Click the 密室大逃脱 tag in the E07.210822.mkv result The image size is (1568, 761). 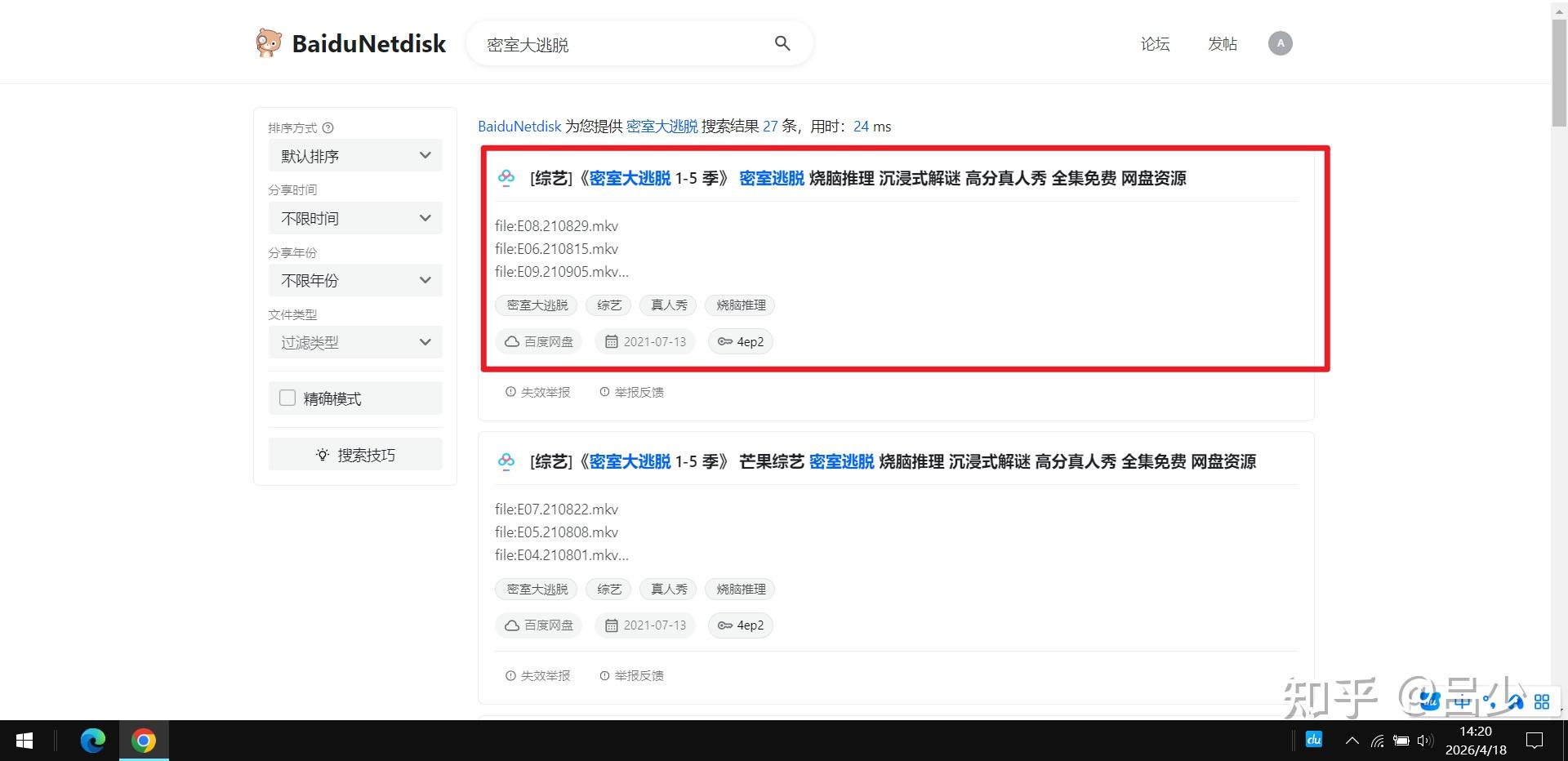coord(537,590)
